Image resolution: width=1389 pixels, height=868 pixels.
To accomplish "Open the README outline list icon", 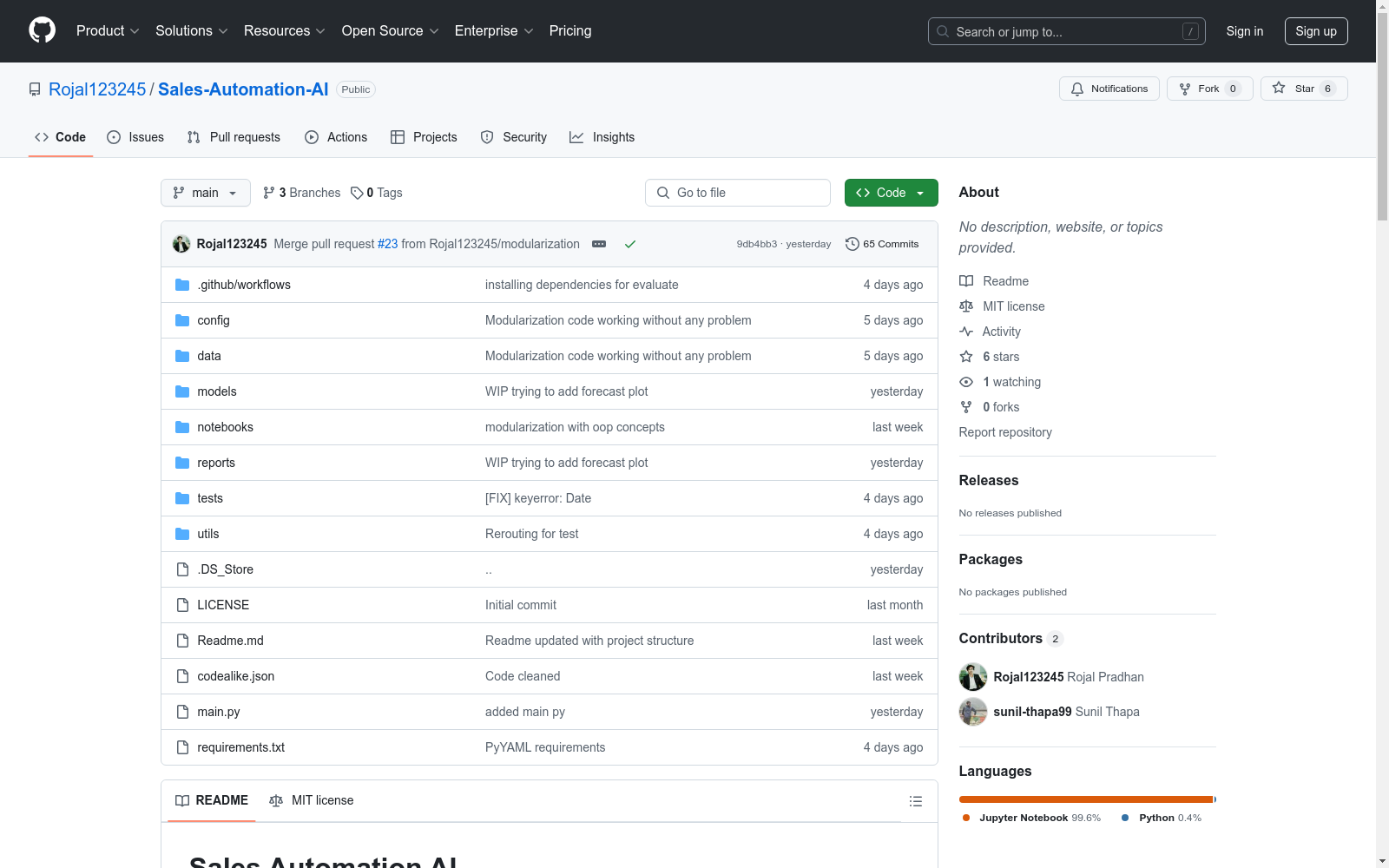I will (x=916, y=801).
